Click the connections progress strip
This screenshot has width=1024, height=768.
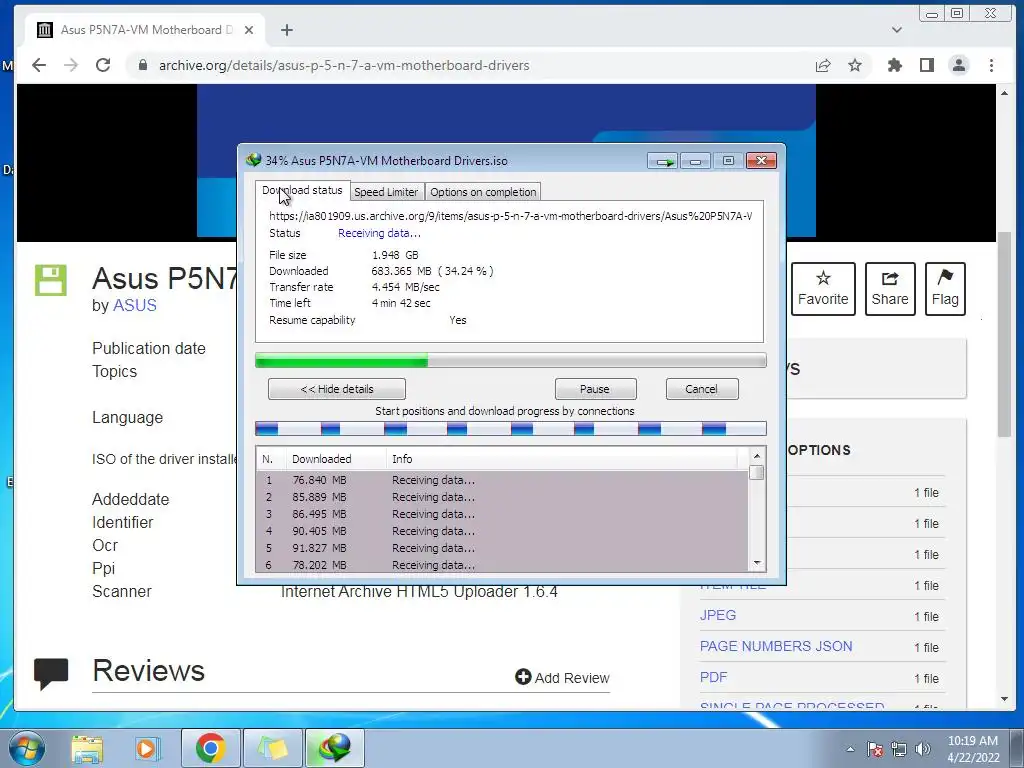(510, 429)
